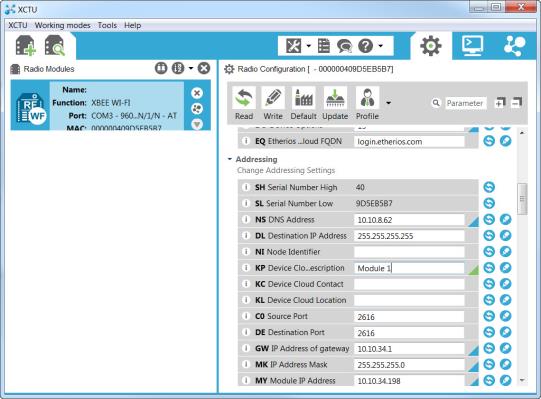Screen dimensions: 541x399
Task: Toggle module list layout view icon
Action: coord(161,68)
